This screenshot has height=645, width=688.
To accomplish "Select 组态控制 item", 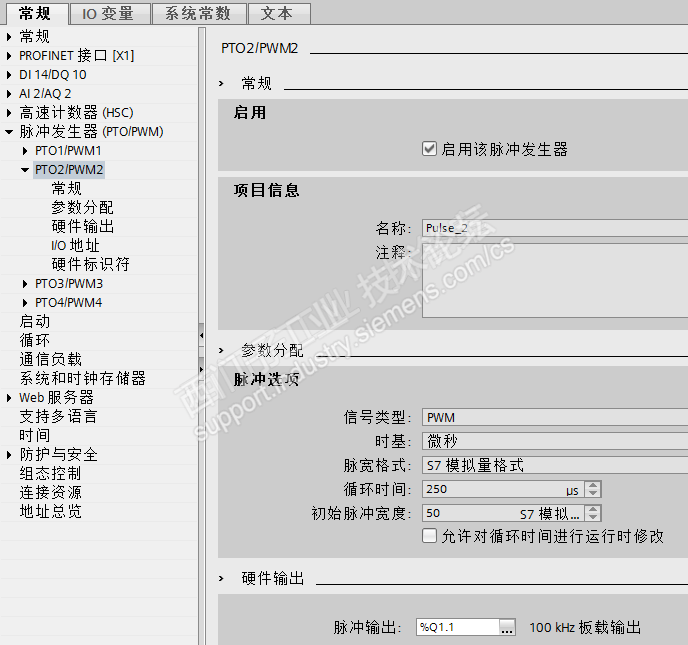I will click(50, 473).
